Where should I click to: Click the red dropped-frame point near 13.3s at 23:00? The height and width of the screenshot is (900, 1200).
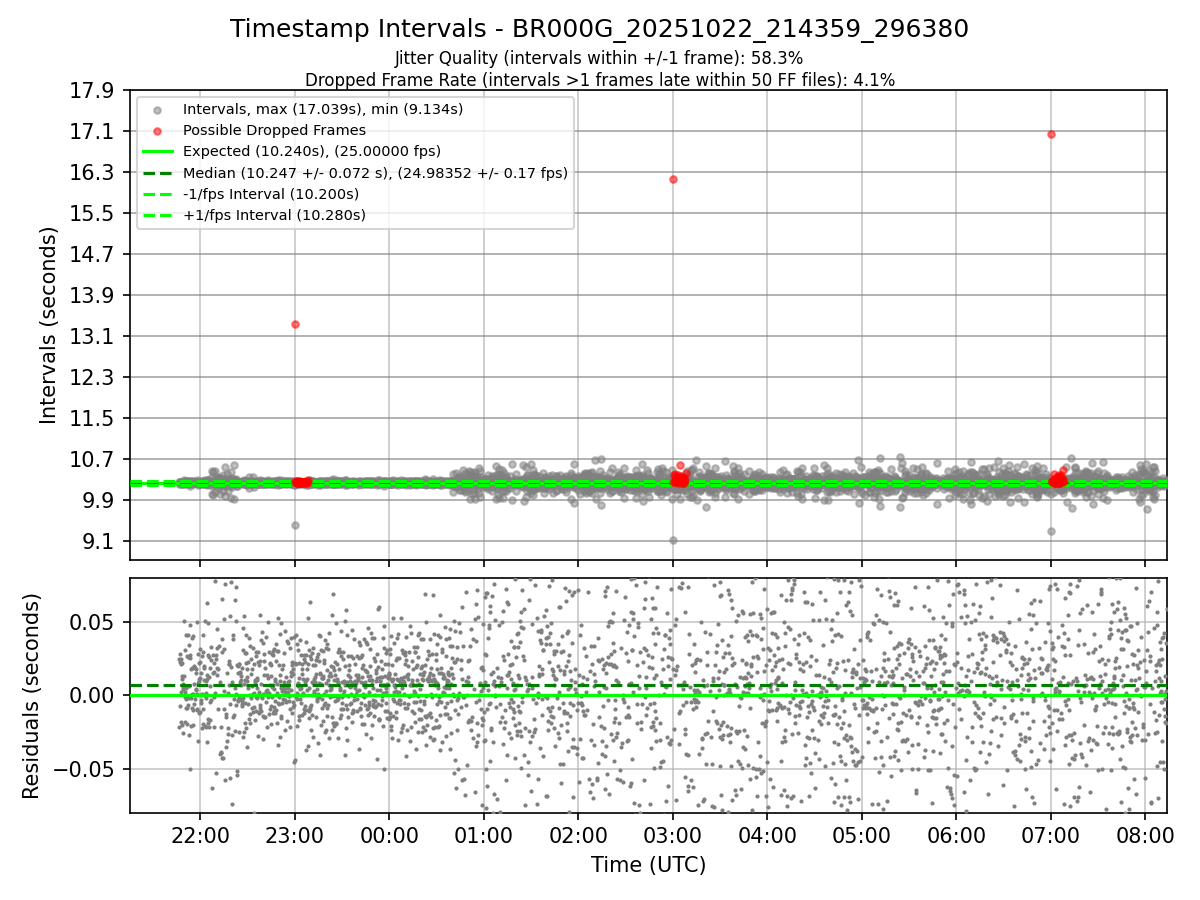[x=295, y=324]
